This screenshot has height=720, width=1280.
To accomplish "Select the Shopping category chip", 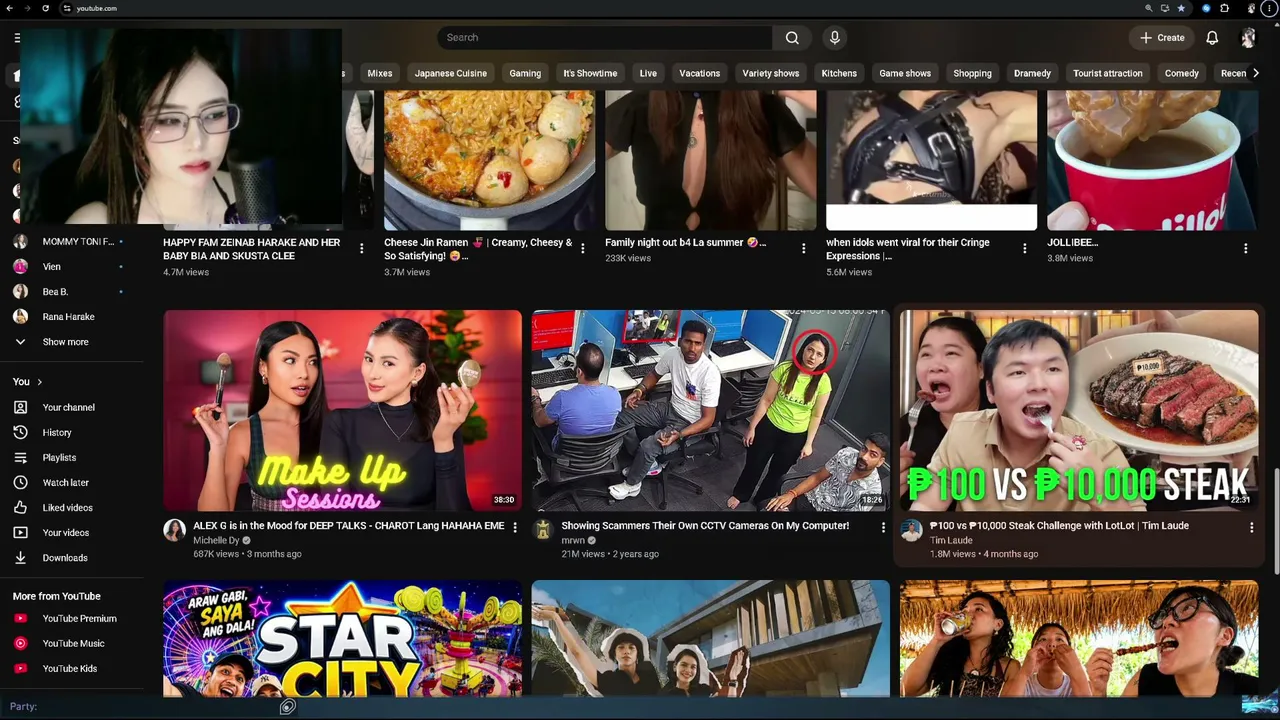I will pos(972,73).
